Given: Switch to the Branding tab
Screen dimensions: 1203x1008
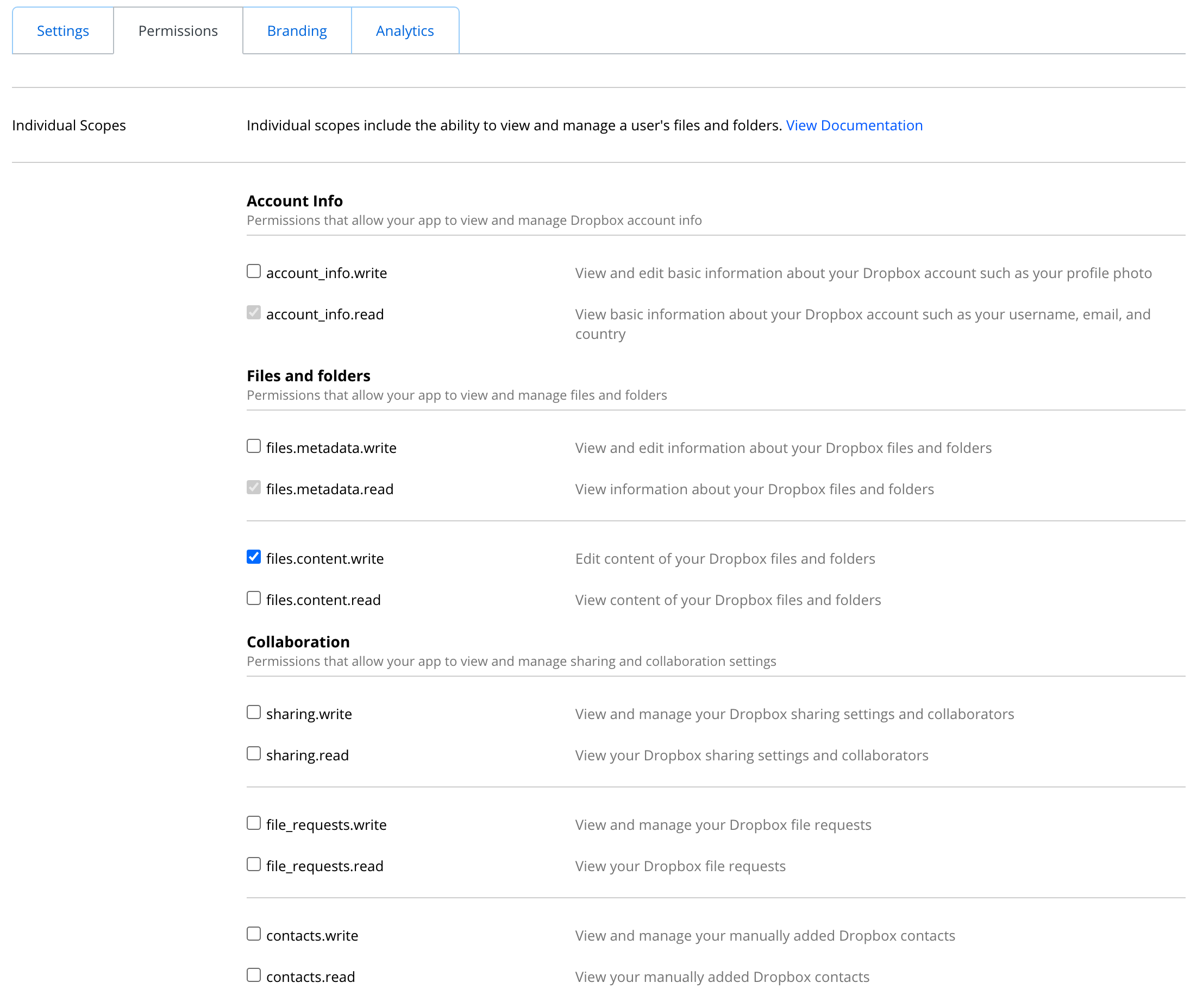Looking at the screenshot, I should click(297, 31).
